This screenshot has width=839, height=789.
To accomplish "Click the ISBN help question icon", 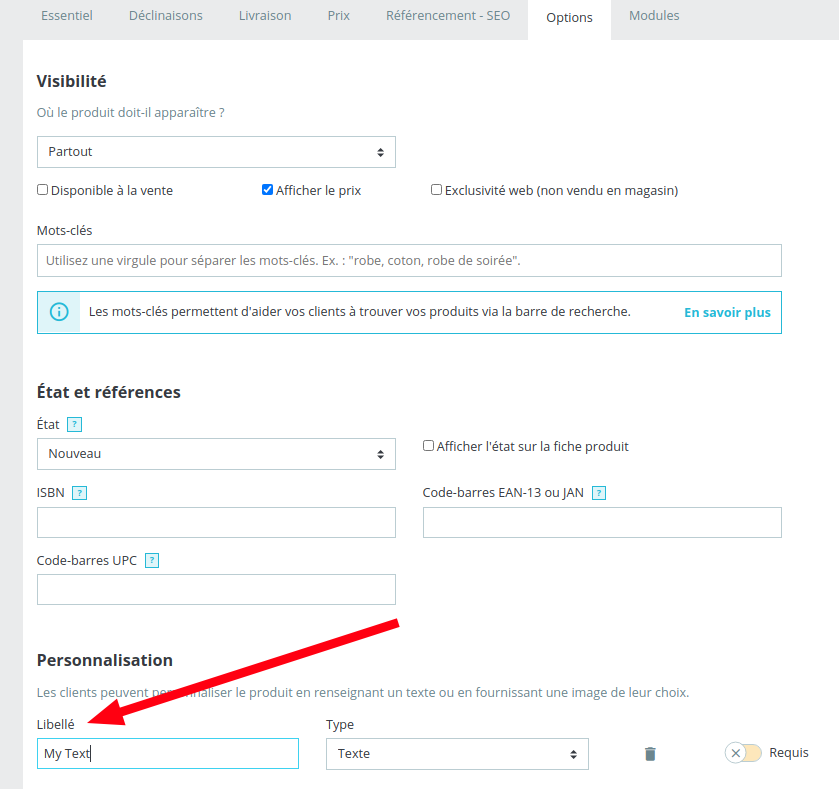I will [x=80, y=493].
